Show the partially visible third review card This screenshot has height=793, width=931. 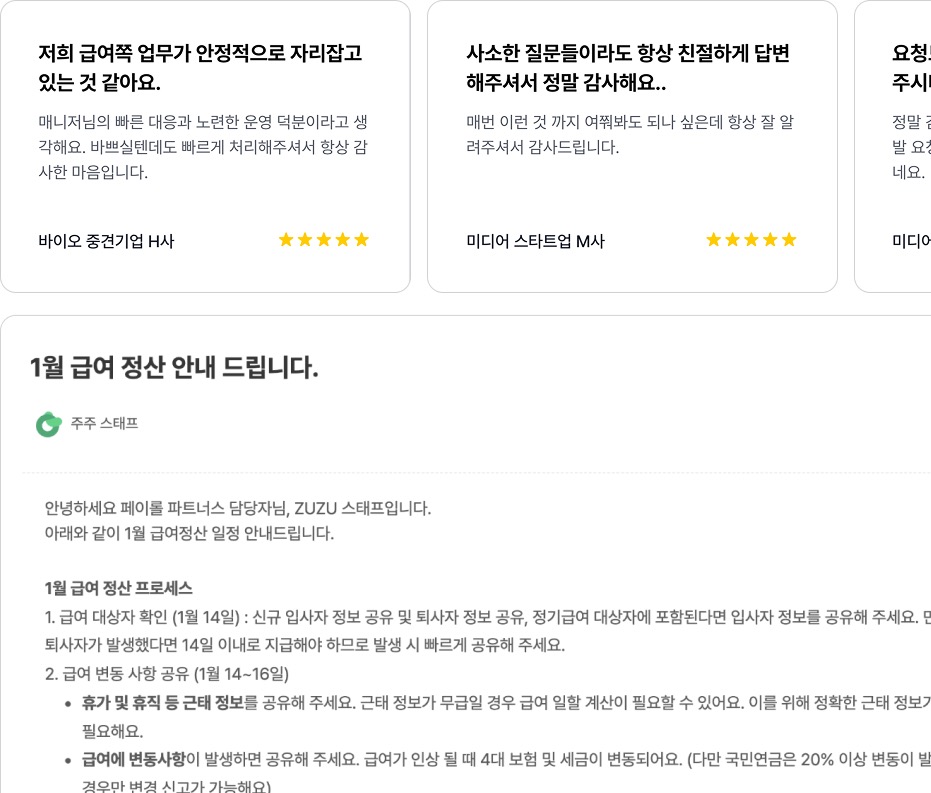coord(895,146)
